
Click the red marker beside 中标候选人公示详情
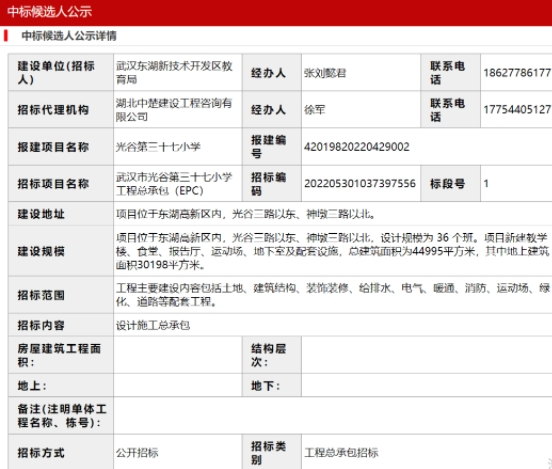6,36
